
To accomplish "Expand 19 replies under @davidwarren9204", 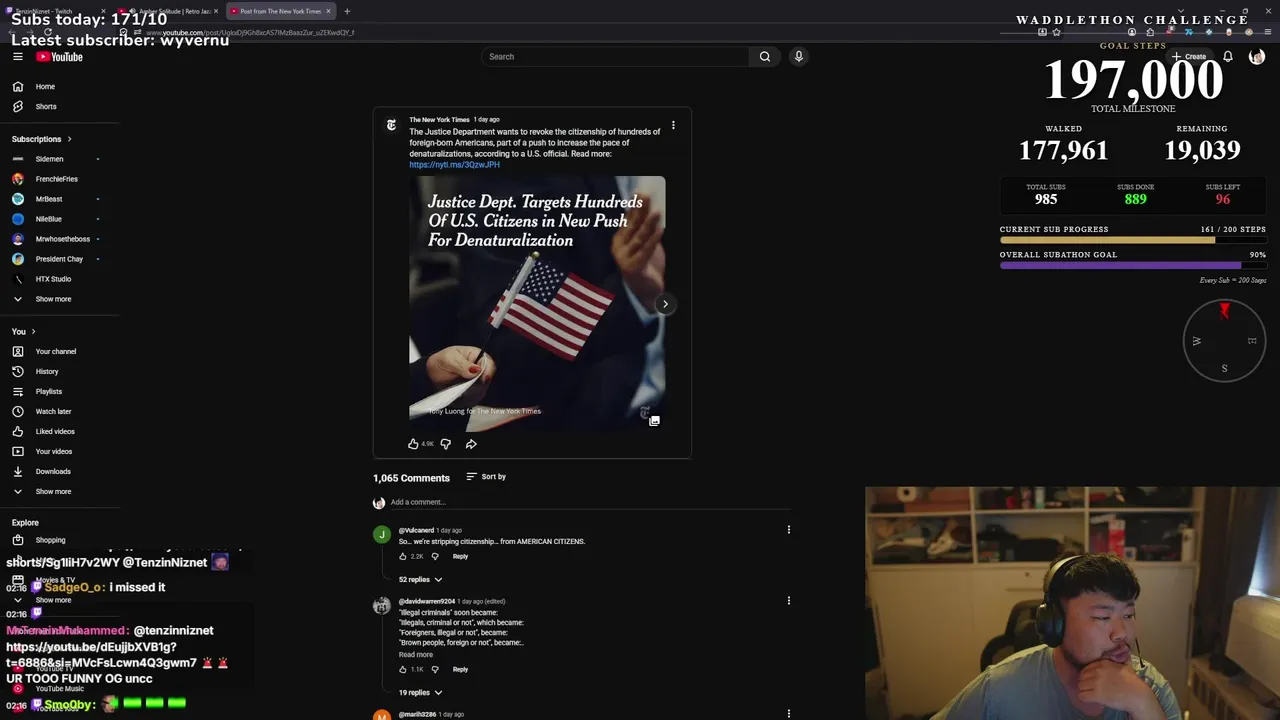I will pyautogui.click(x=420, y=693).
